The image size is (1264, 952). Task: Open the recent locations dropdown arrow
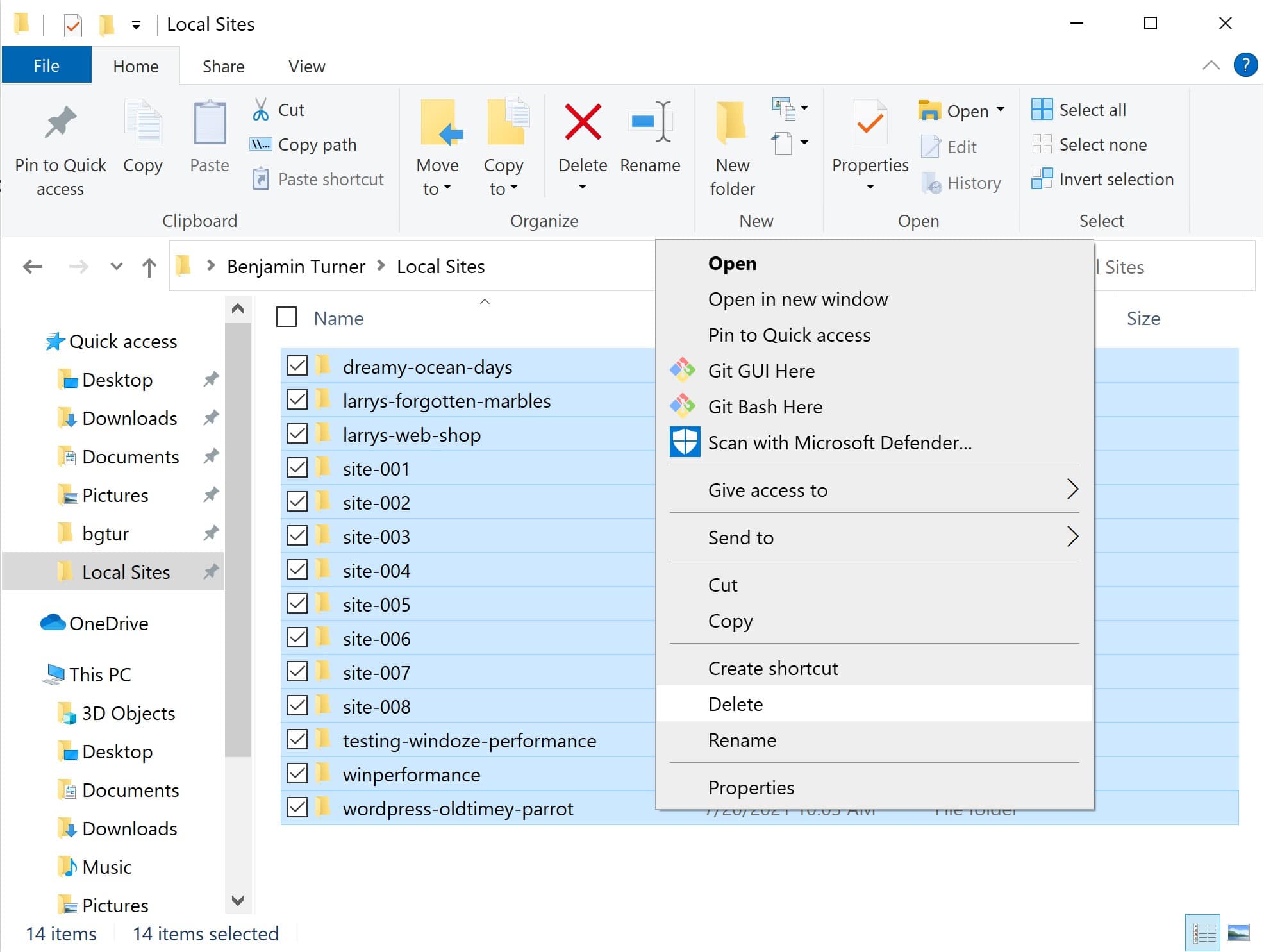pyautogui.click(x=116, y=266)
